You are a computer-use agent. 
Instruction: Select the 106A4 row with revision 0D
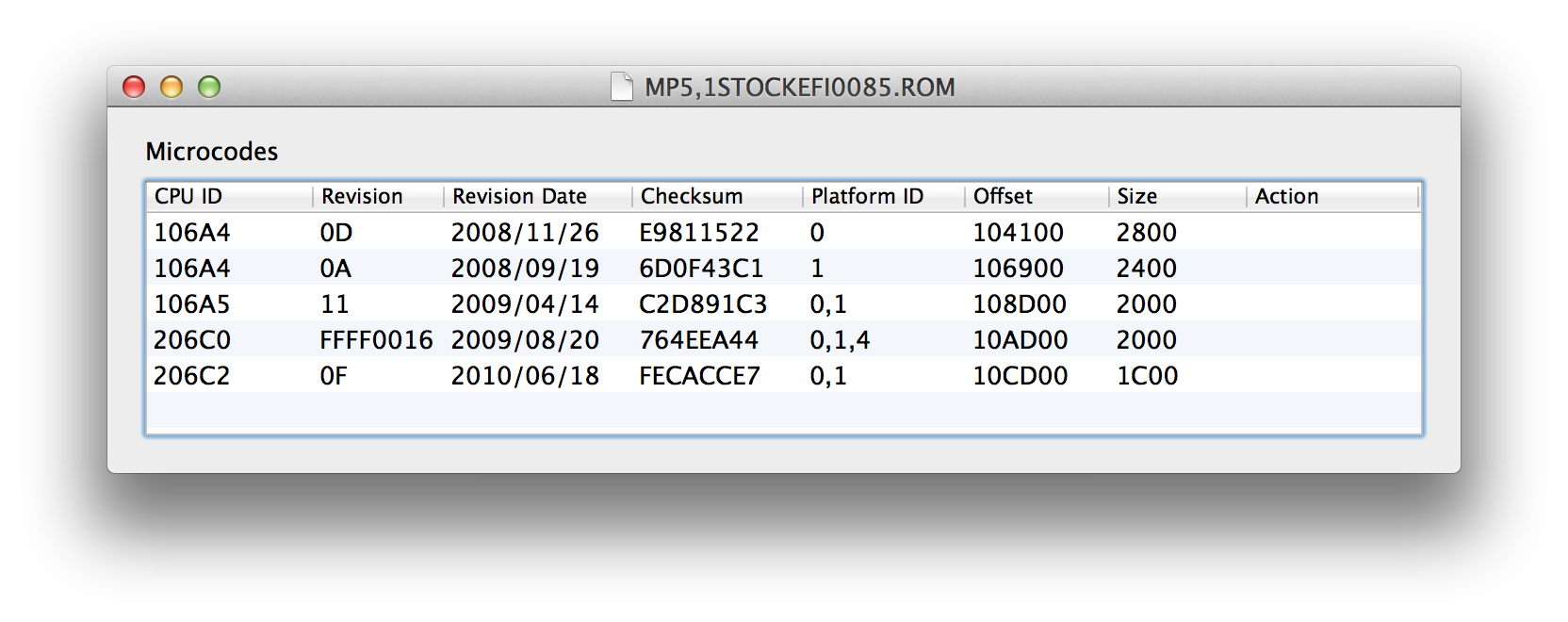point(783,232)
